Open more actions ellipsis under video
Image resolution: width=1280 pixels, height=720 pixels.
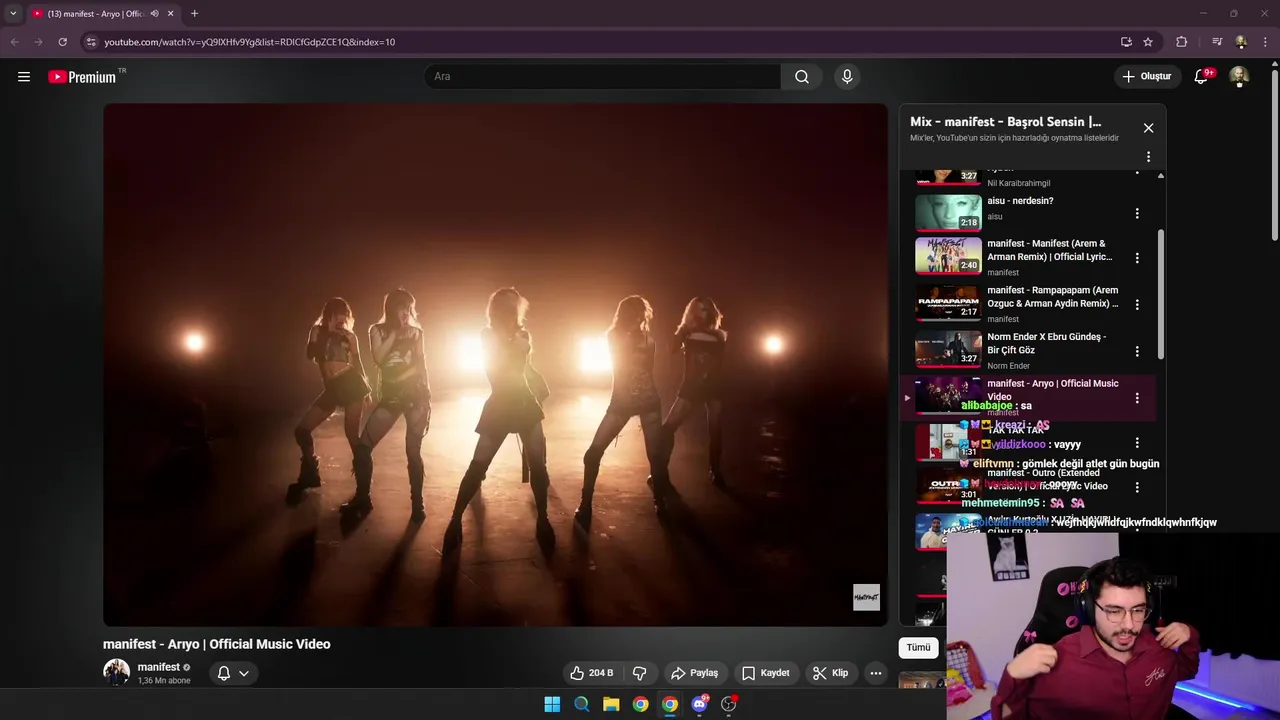[x=876, y=673]
